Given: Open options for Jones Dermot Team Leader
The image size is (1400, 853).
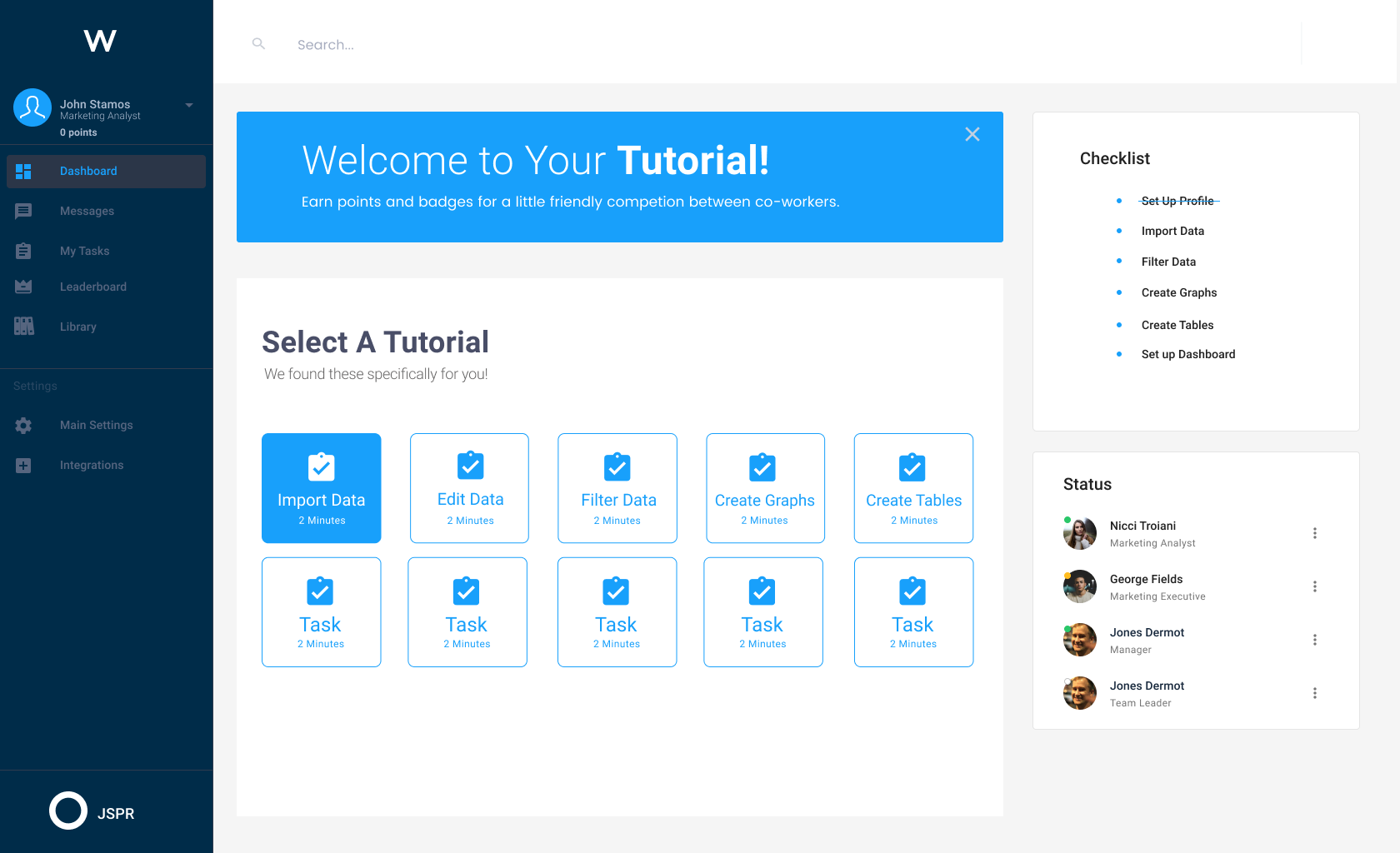Looking at the screenshot, I should click(1315, 693).
